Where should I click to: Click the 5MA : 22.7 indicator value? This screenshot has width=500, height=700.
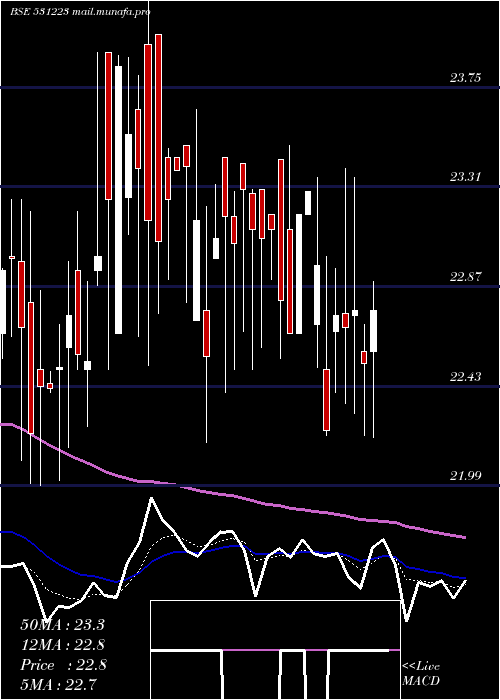point(58,685)
